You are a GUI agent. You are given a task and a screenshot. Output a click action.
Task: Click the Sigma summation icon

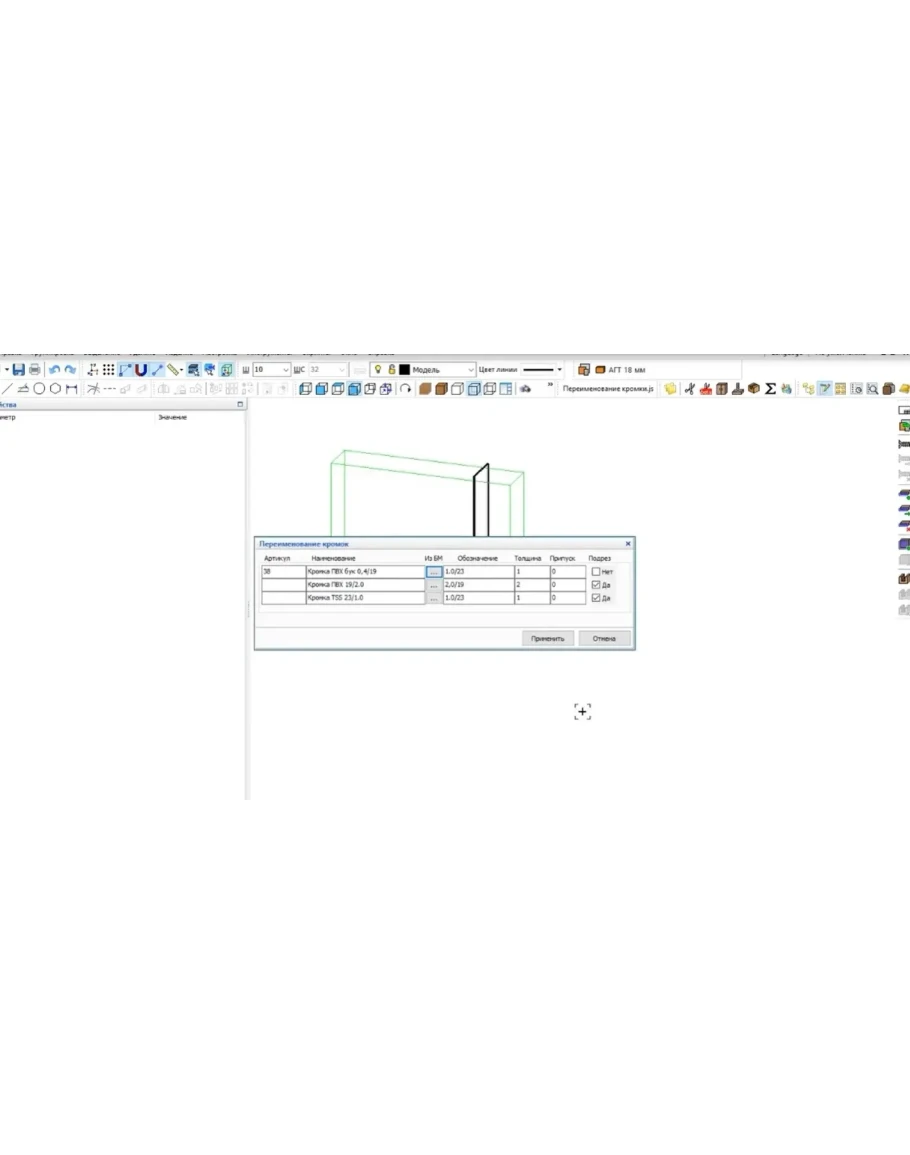click(x=771, y=389)
